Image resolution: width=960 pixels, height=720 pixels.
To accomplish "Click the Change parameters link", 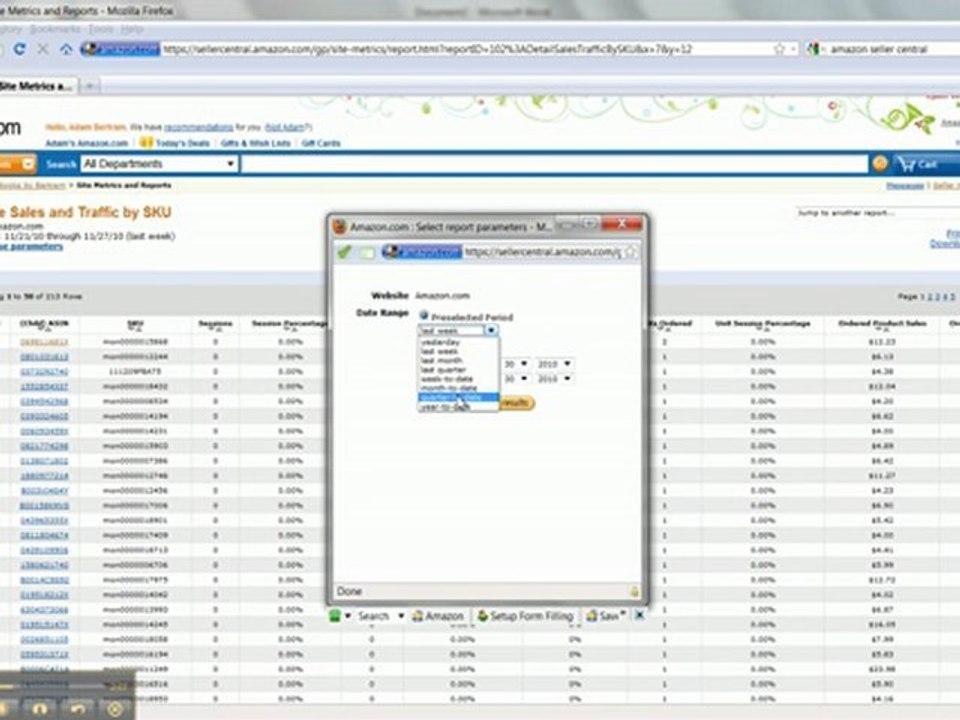I will [31, 247].
